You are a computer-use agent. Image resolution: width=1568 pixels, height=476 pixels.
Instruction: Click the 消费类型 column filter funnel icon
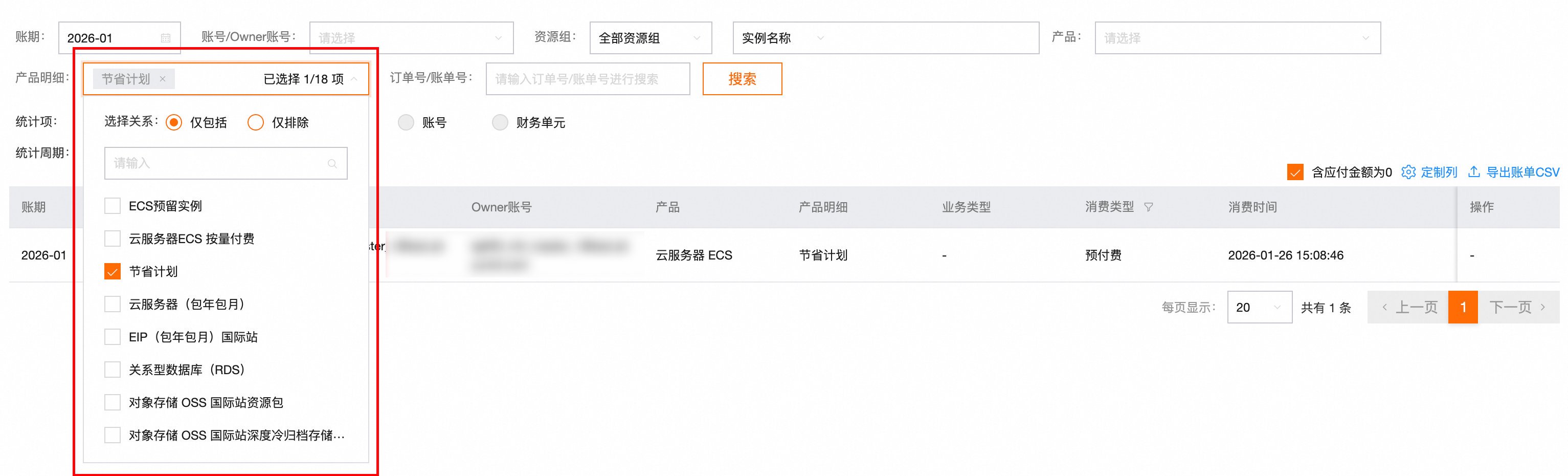coord(1149,207)
